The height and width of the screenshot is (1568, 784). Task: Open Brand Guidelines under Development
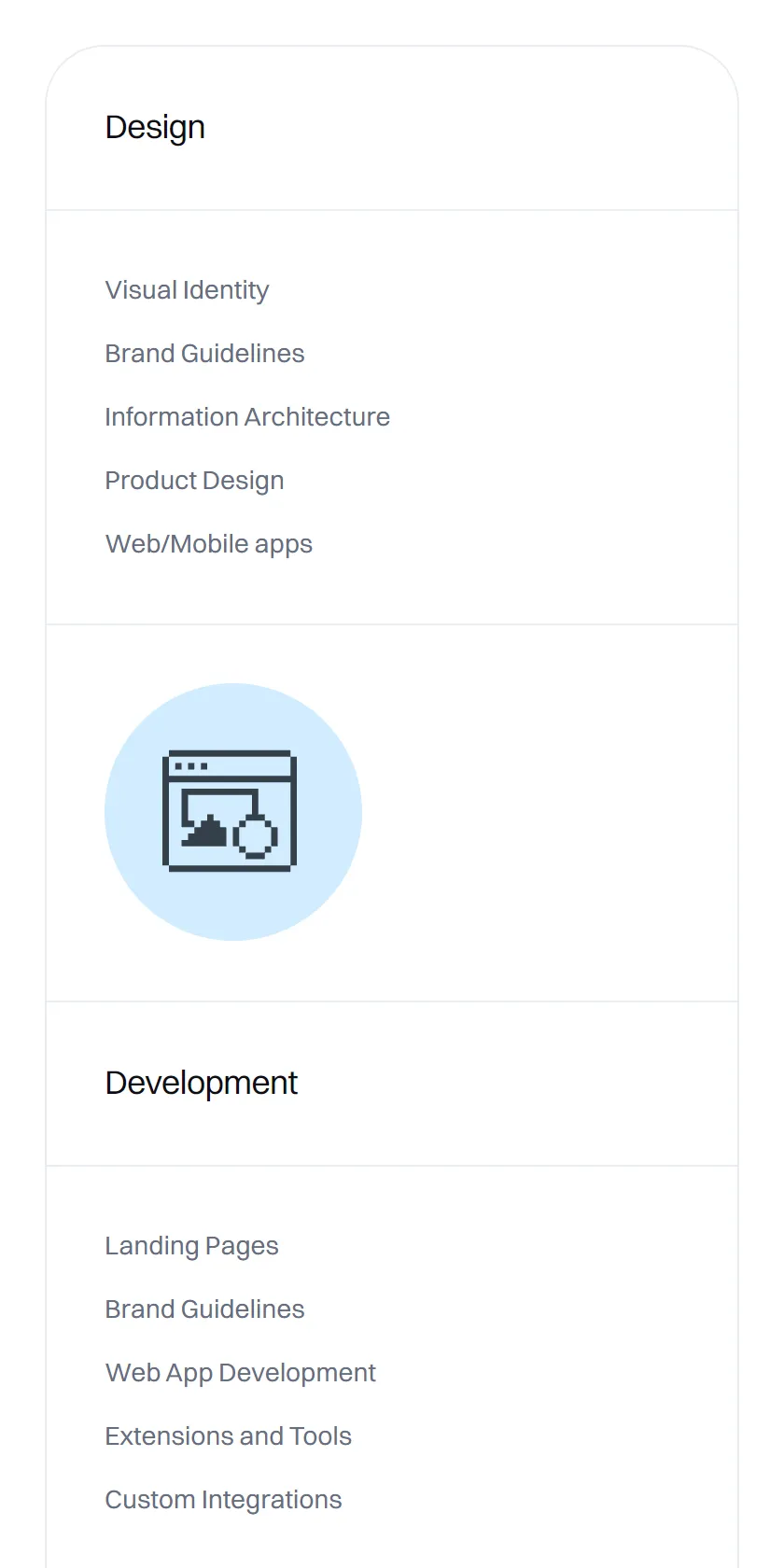[x=204, y=1309]
